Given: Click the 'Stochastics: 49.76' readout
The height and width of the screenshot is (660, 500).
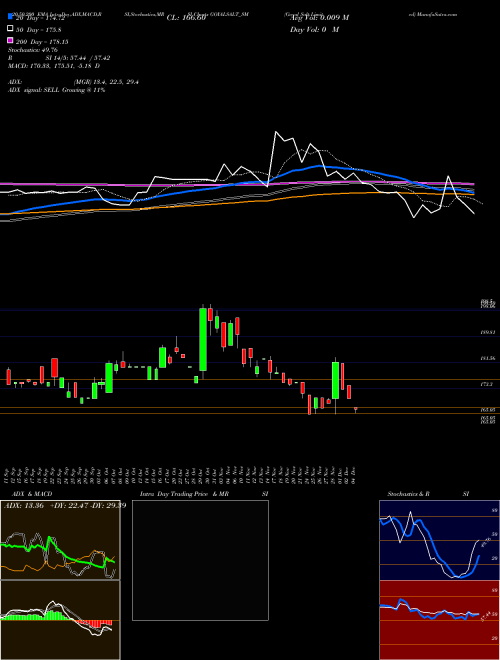Looking at the screenshot, I should [x=32, y=50].
